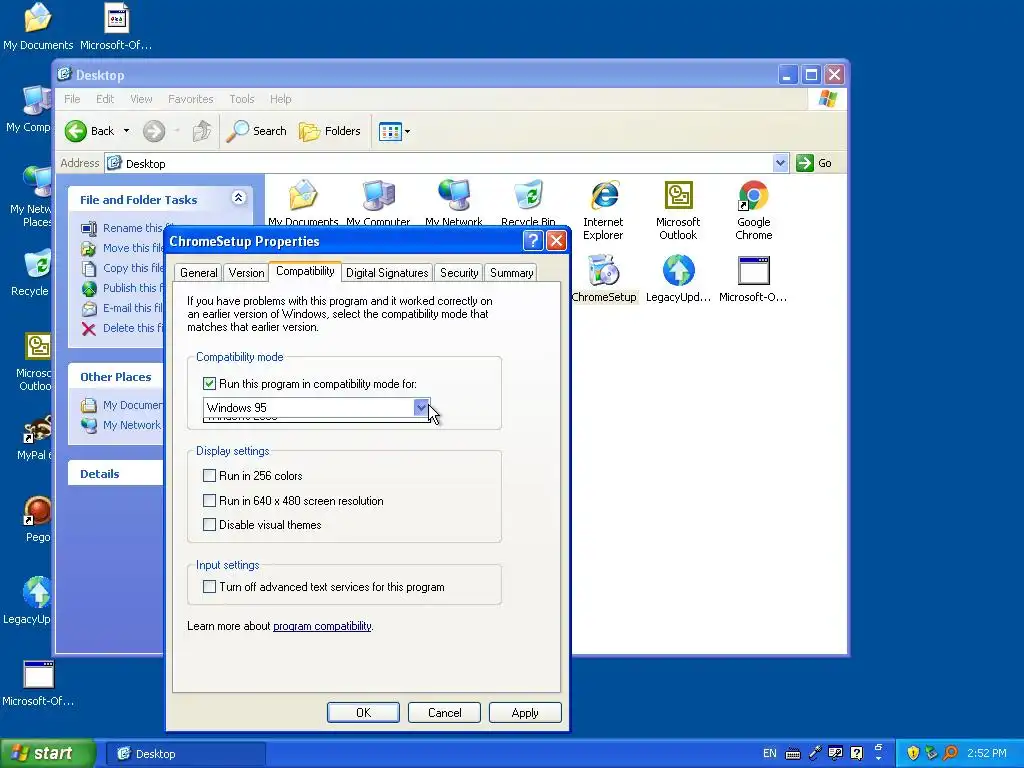Uncheck Run this program in compatibility mode
1024x768 pixels.
(x=210, y=383)
